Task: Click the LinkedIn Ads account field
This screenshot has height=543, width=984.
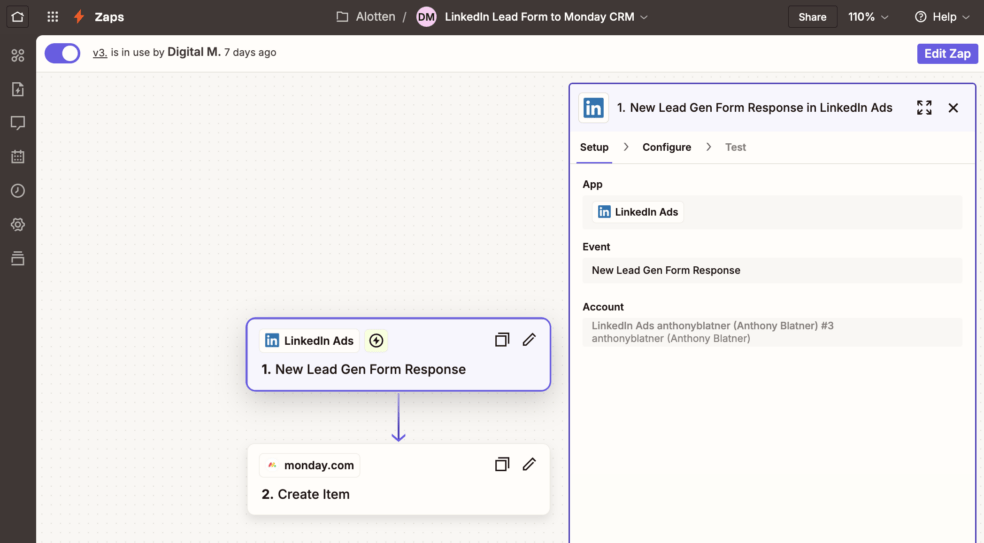Action: (772, 332)
